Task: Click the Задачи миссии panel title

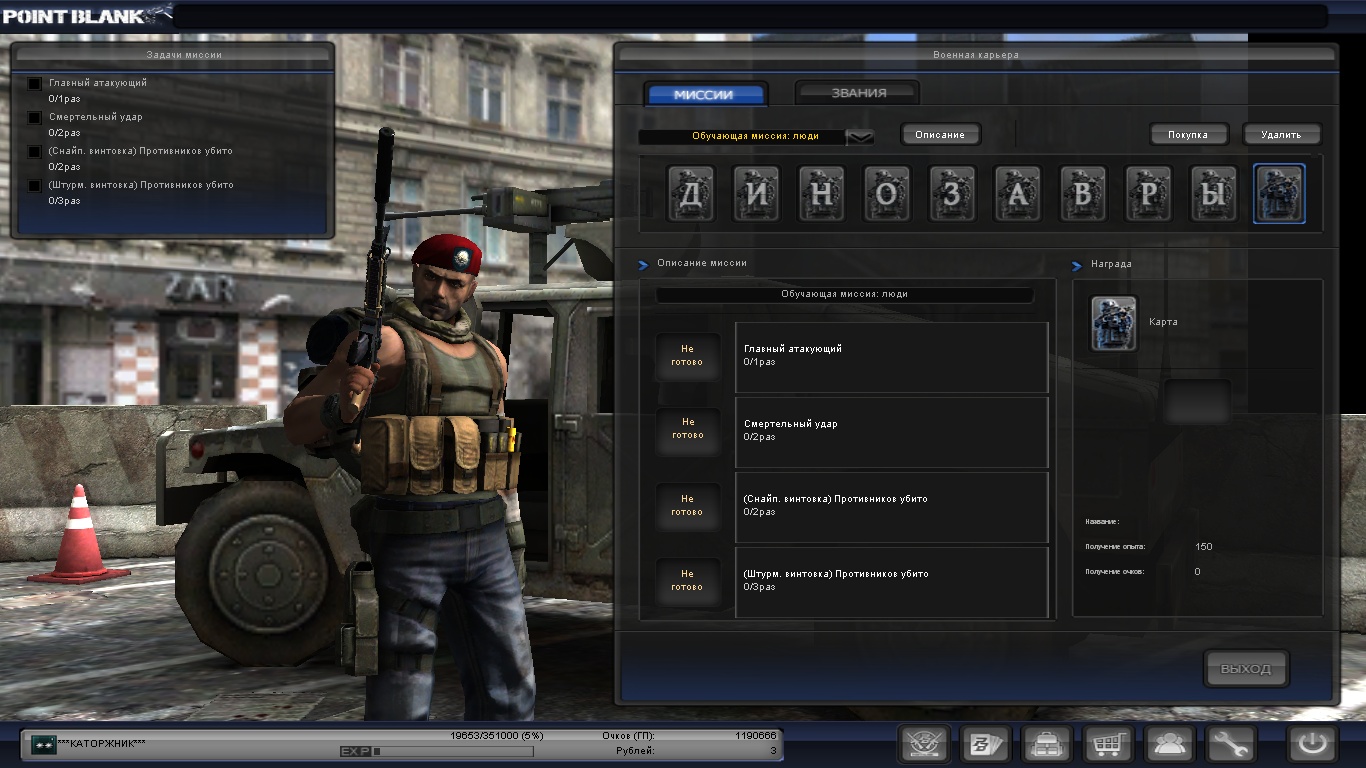Action: [x=184, y=55]
